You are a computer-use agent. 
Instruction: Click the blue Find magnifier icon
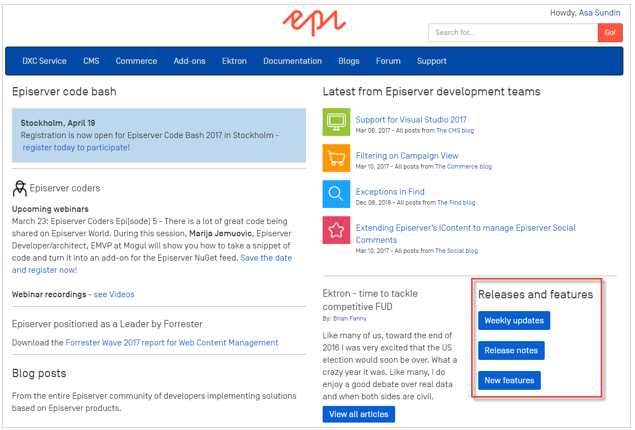[336, 195]
